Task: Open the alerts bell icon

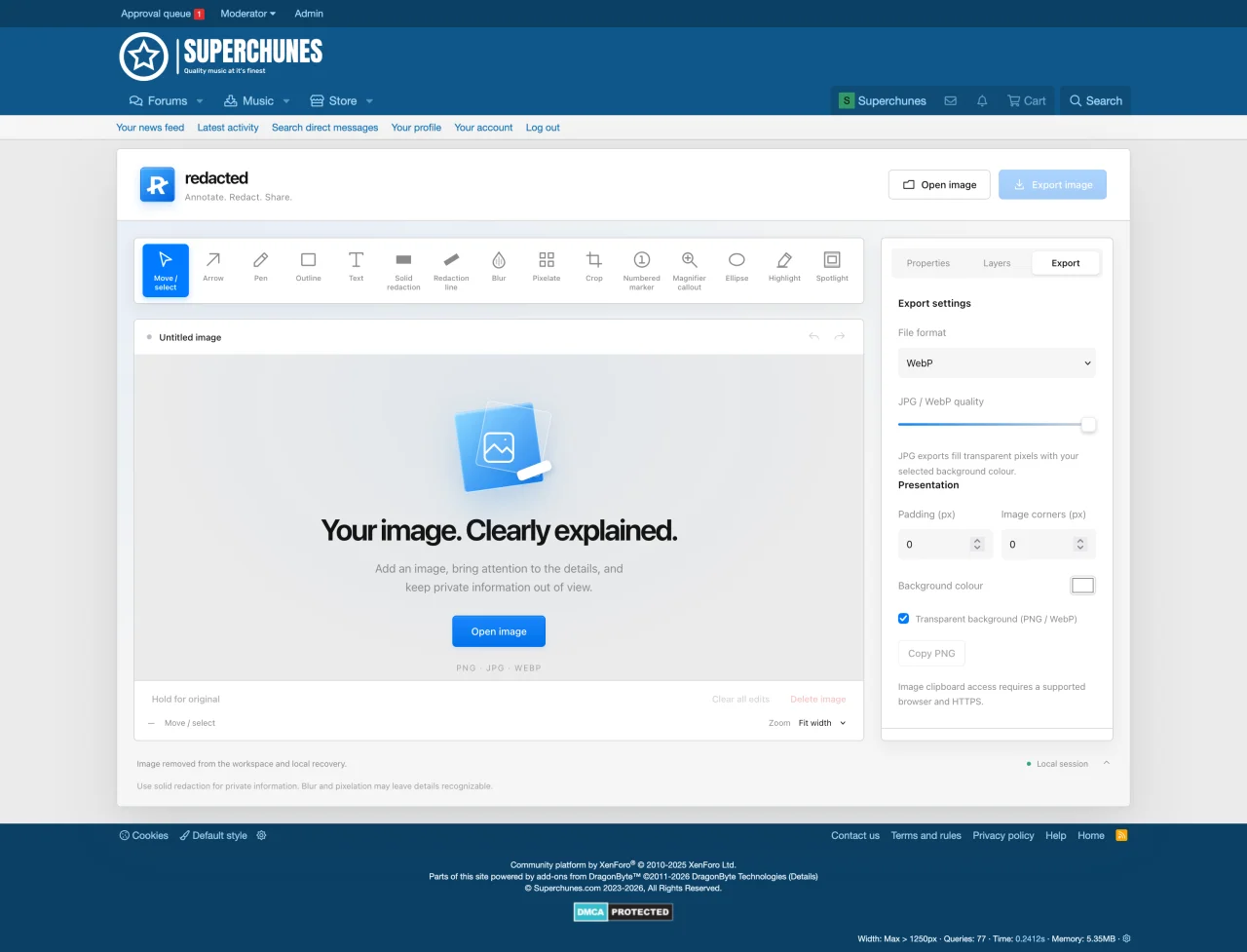Action: 982,100
